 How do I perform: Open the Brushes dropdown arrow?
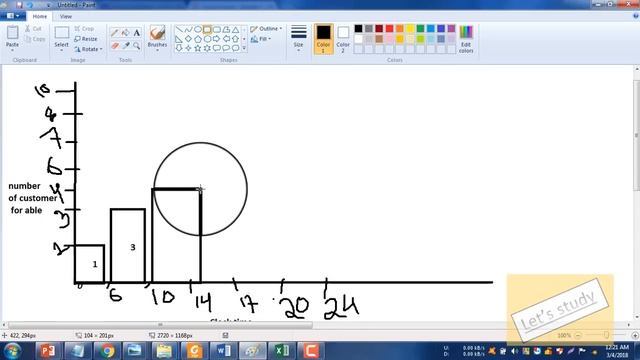coord(157,50)
